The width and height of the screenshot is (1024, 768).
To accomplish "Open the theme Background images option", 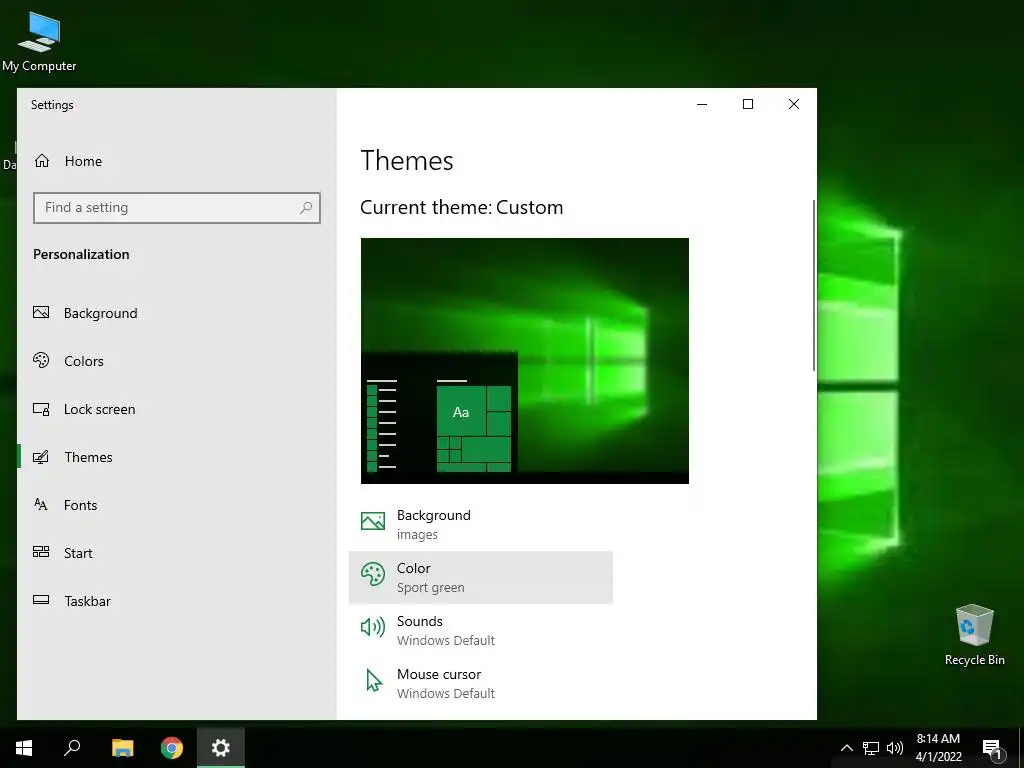I will click(481, 524).
